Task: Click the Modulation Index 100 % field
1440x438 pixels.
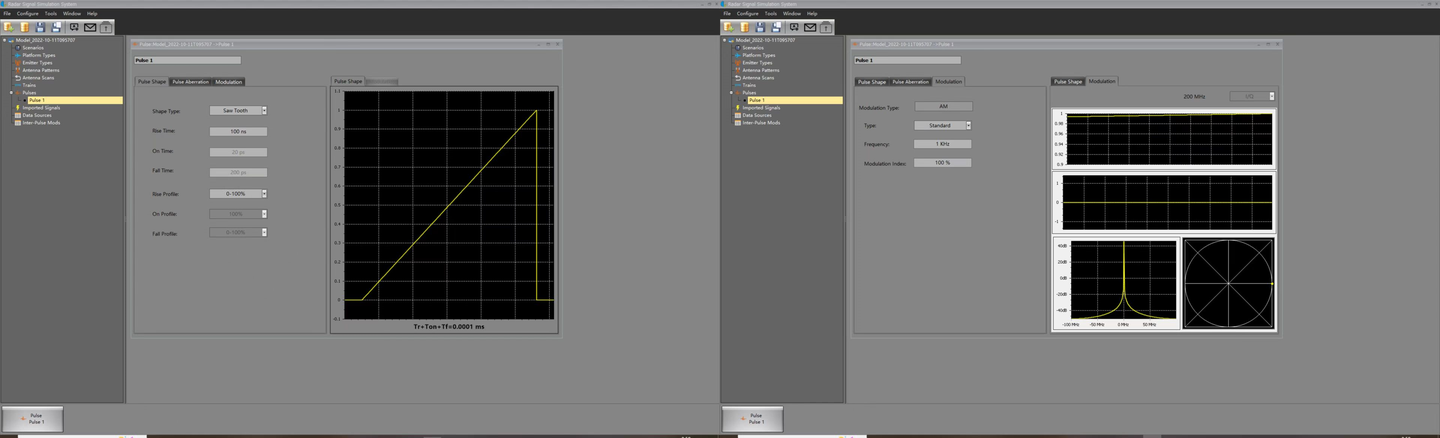Action: (x=943, y=163)
